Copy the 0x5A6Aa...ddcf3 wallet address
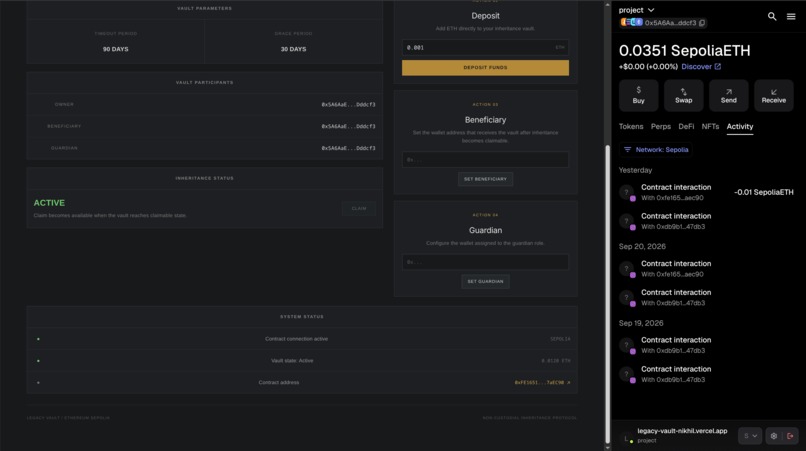The height and width of the screenshot is (451, 806). pyautogui.click(x=702, y=23)
